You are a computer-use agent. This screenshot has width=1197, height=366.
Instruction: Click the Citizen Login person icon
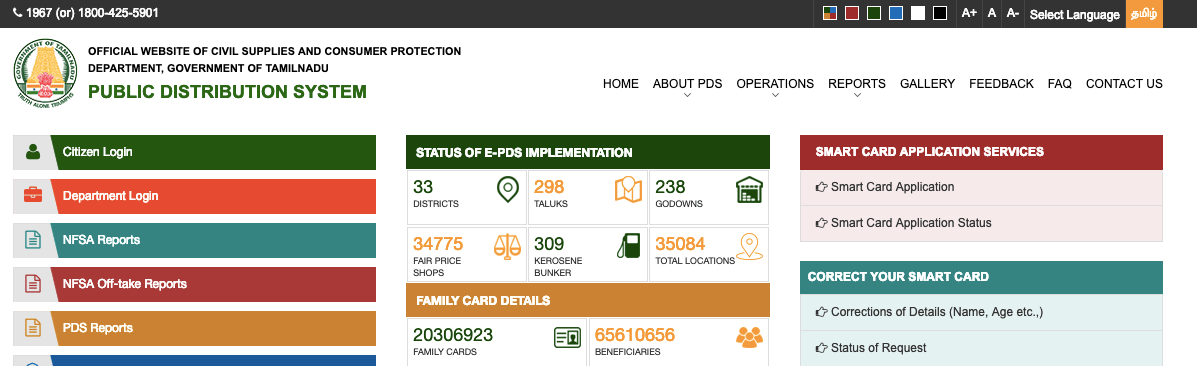pos(32,152)
